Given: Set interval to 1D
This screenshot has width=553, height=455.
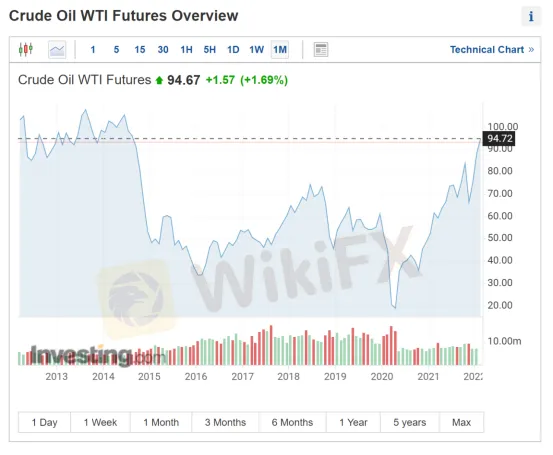Looking at the screenshot, I should coord(233,49).
